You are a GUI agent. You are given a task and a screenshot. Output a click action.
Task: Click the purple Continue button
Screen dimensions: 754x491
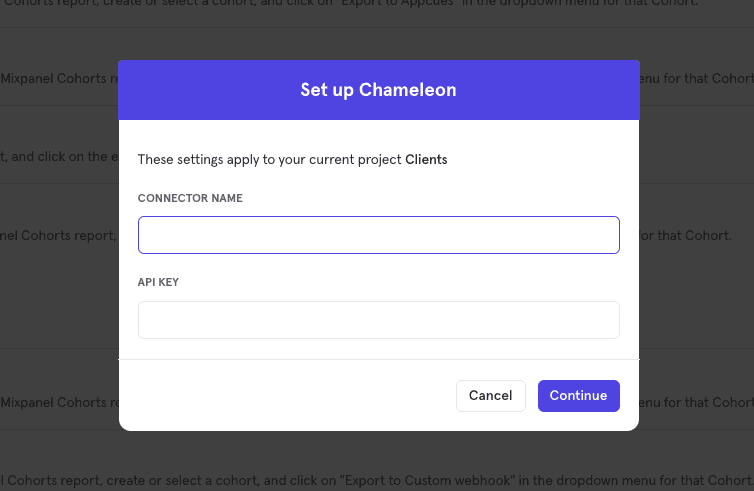pyautogui.click(x=578, y=396)
